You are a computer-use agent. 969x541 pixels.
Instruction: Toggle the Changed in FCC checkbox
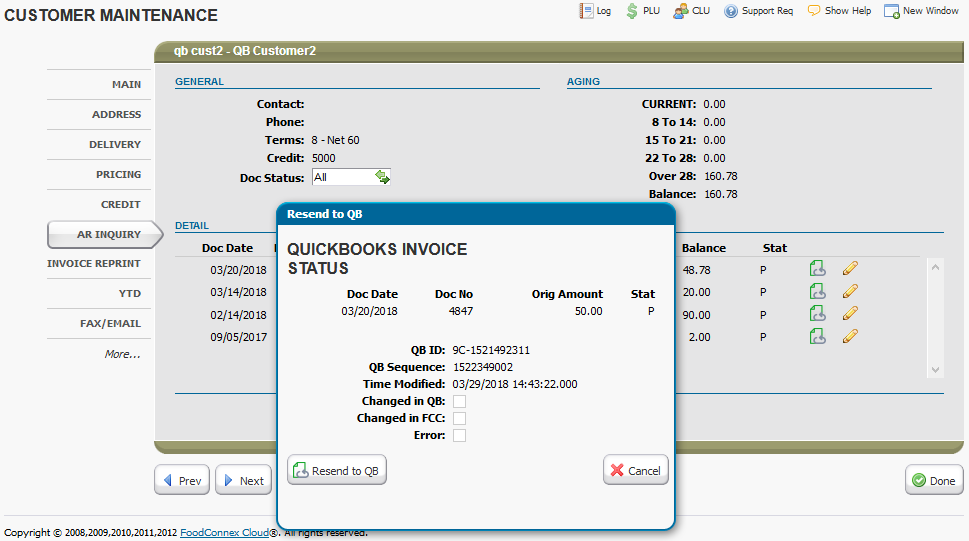pyautogui.click(x=459, y=419)
